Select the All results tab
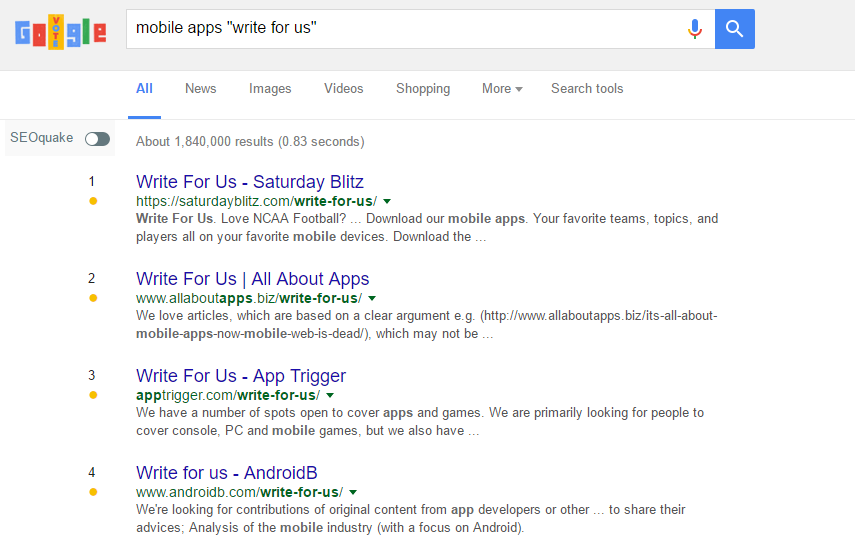The width and height of the screenshot is (855, 550). click(144, 88)
